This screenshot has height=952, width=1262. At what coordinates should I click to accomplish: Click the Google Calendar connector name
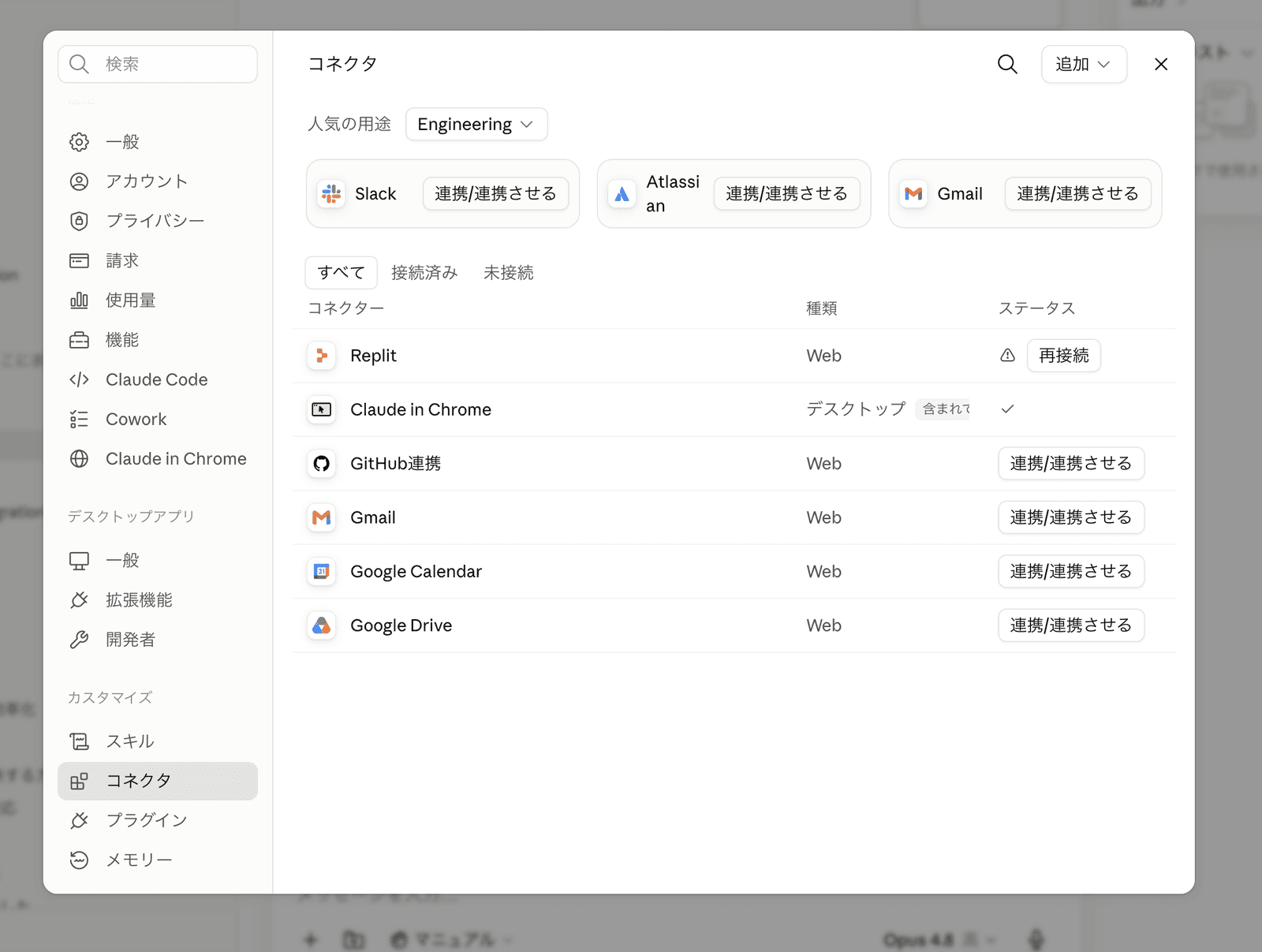pyautogui.click(x=416, y=571)
